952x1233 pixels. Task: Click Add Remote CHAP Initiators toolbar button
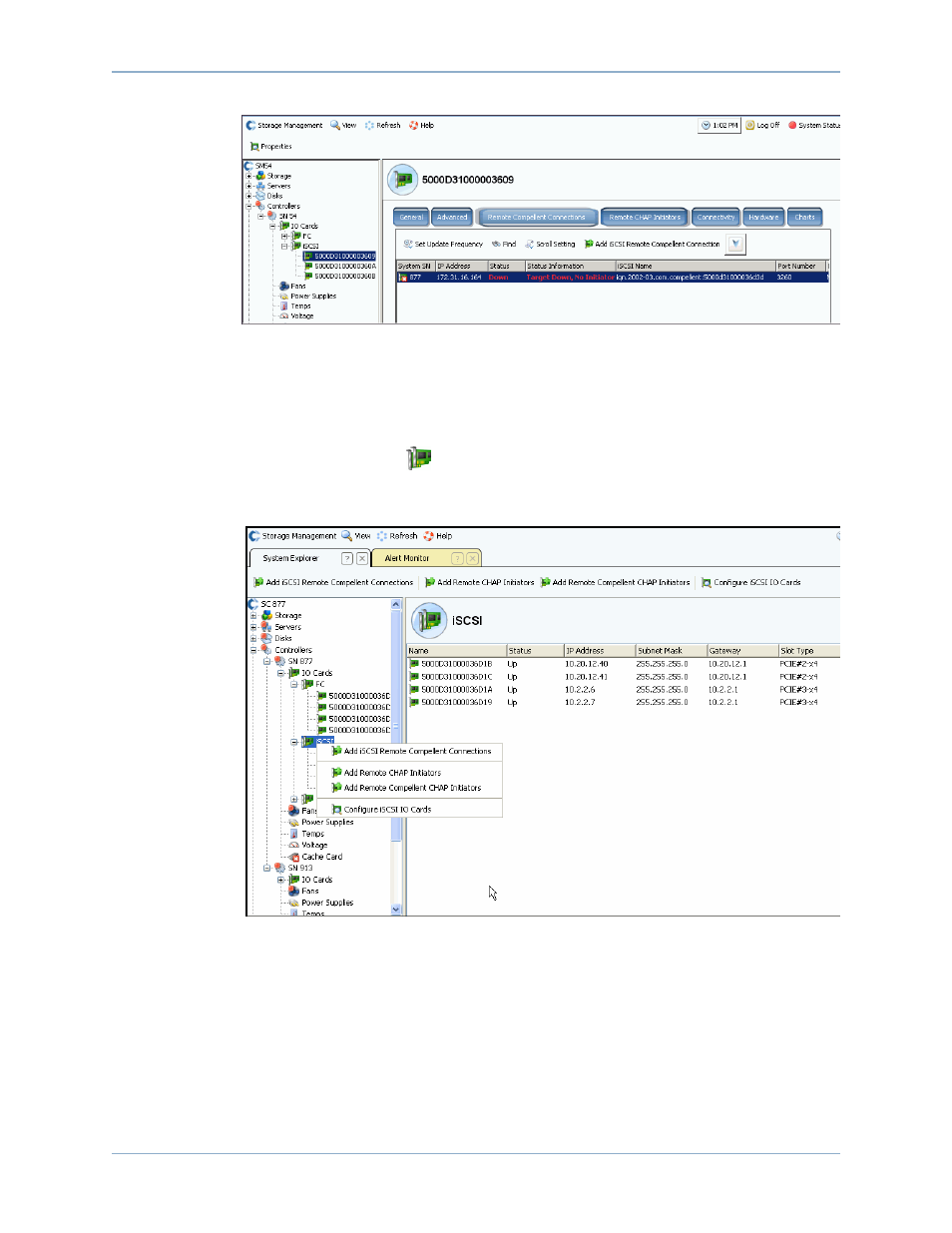pos(480,583)
